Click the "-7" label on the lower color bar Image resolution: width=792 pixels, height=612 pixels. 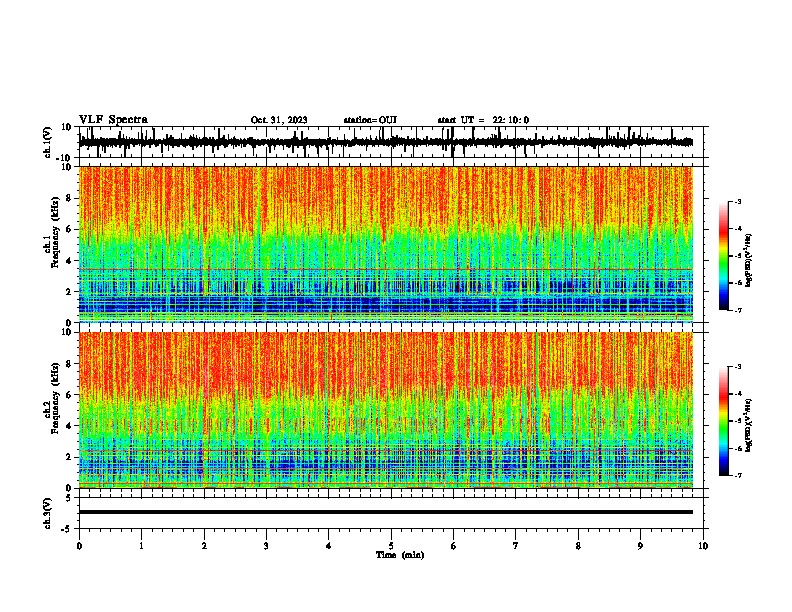click(737, 475)
